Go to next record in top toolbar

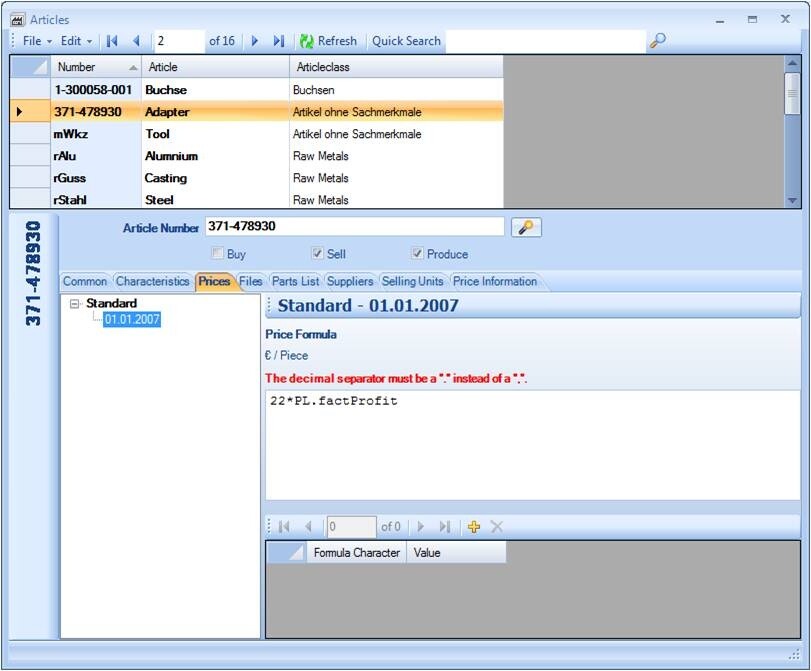pos(254,41)
